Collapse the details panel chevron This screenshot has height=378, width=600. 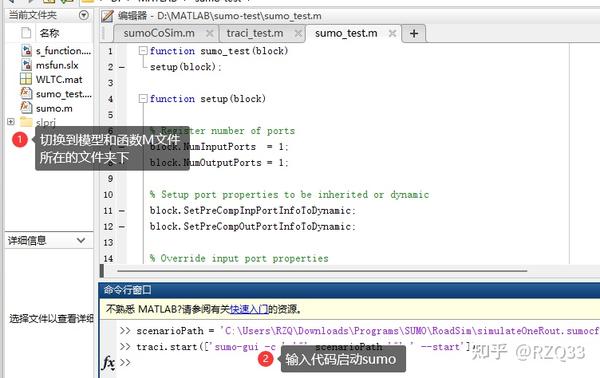pos(81,241)
